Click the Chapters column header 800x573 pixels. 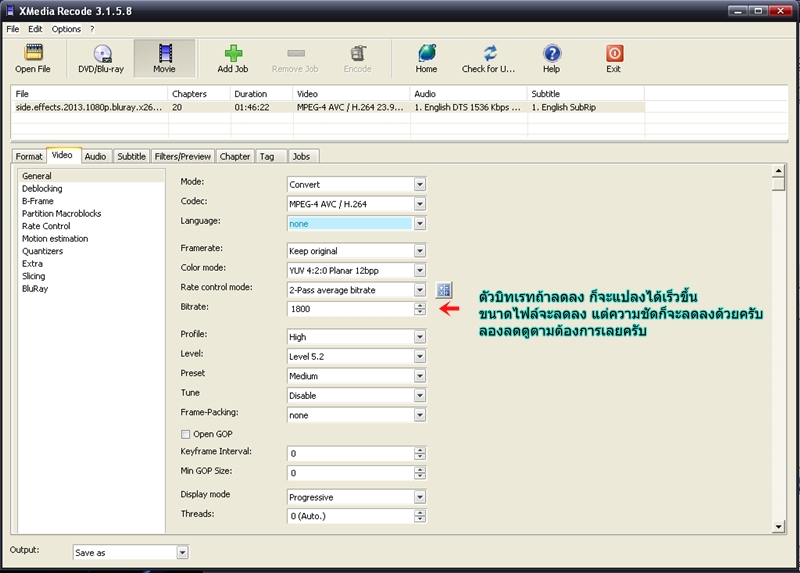pyautogui.click(x=199, y=94)
